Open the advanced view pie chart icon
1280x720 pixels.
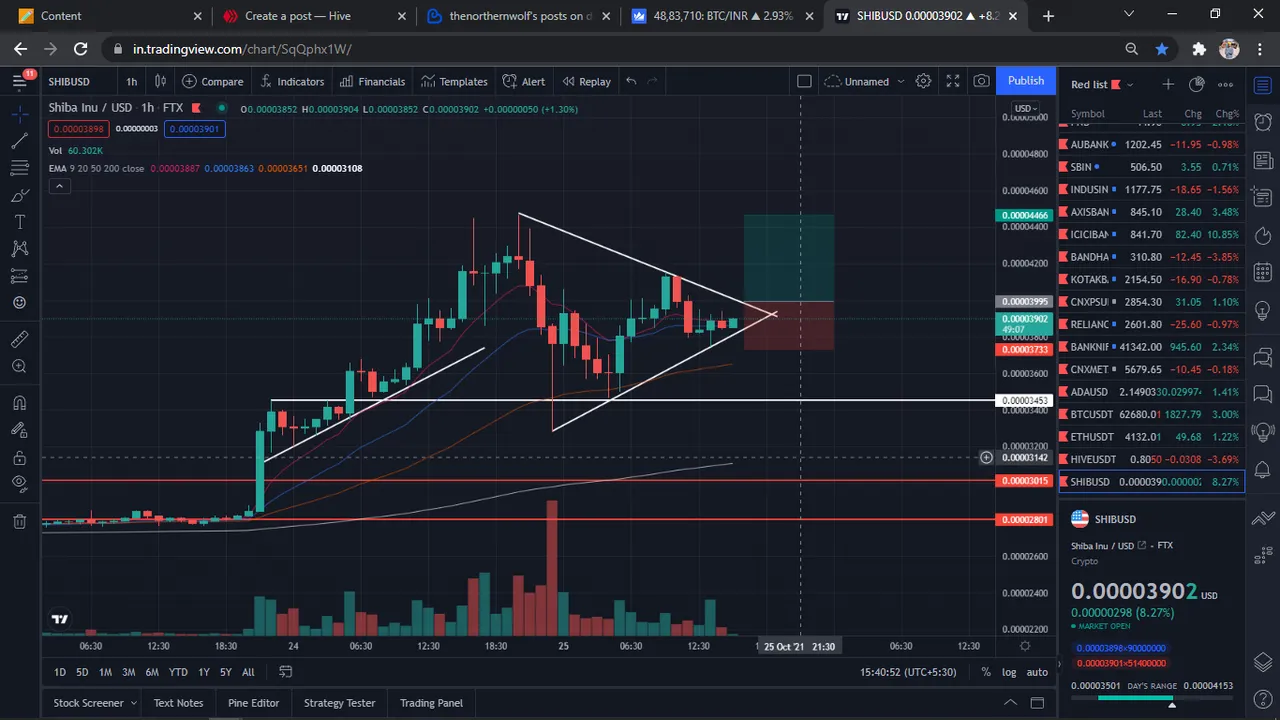coord(1197,84)
